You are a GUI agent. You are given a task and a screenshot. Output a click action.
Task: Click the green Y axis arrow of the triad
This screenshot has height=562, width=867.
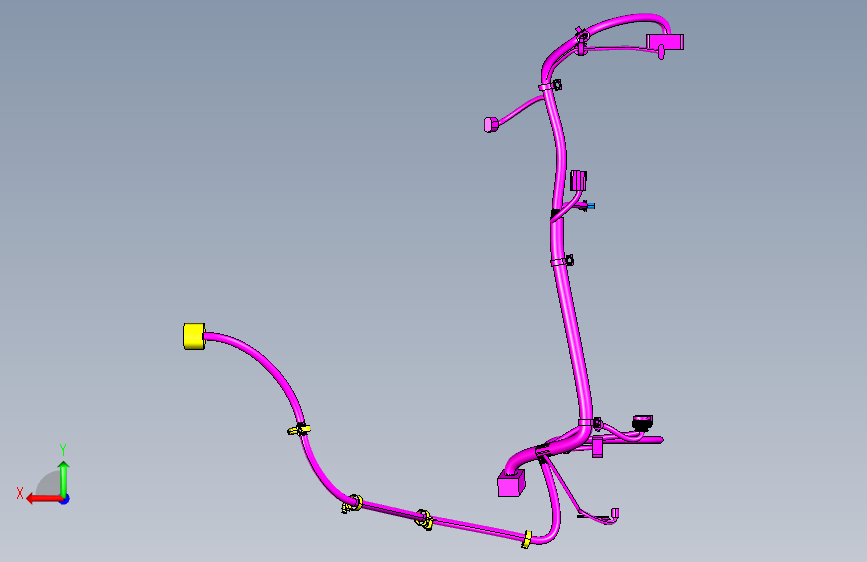coord(64,478)
